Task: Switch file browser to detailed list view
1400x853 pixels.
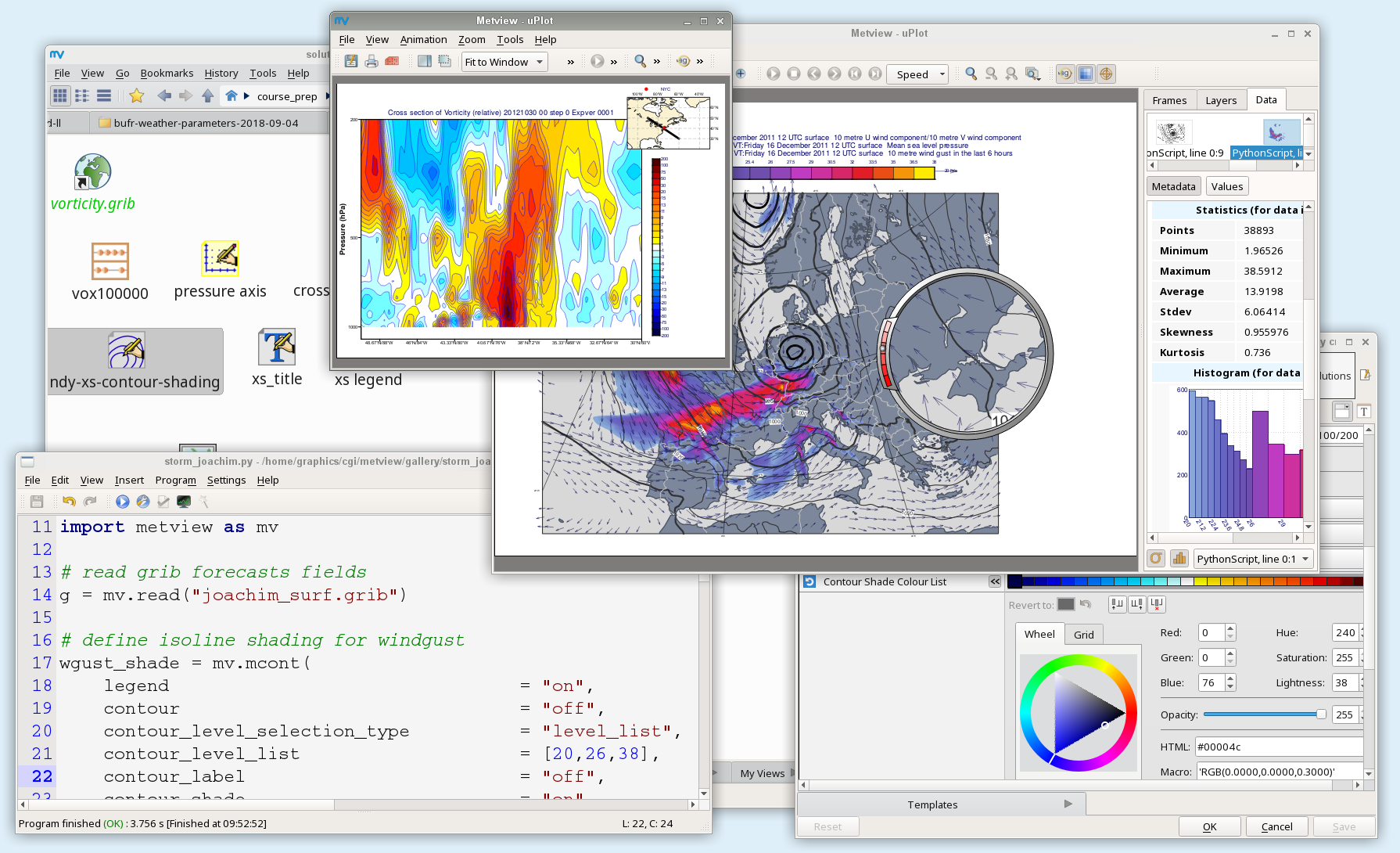Action: (x=104, y=95)
